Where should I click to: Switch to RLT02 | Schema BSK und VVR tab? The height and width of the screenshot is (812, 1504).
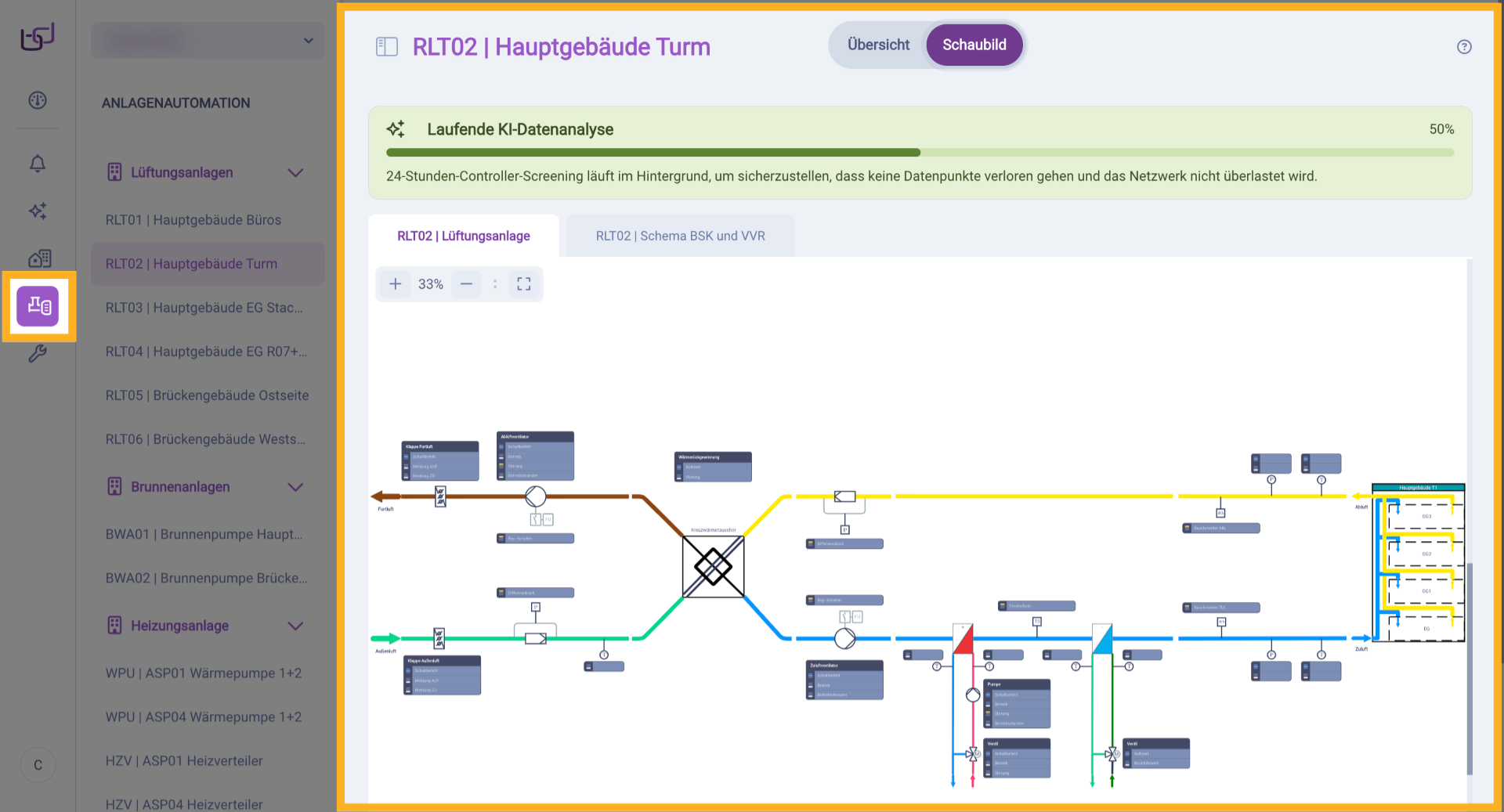point(680,236)
